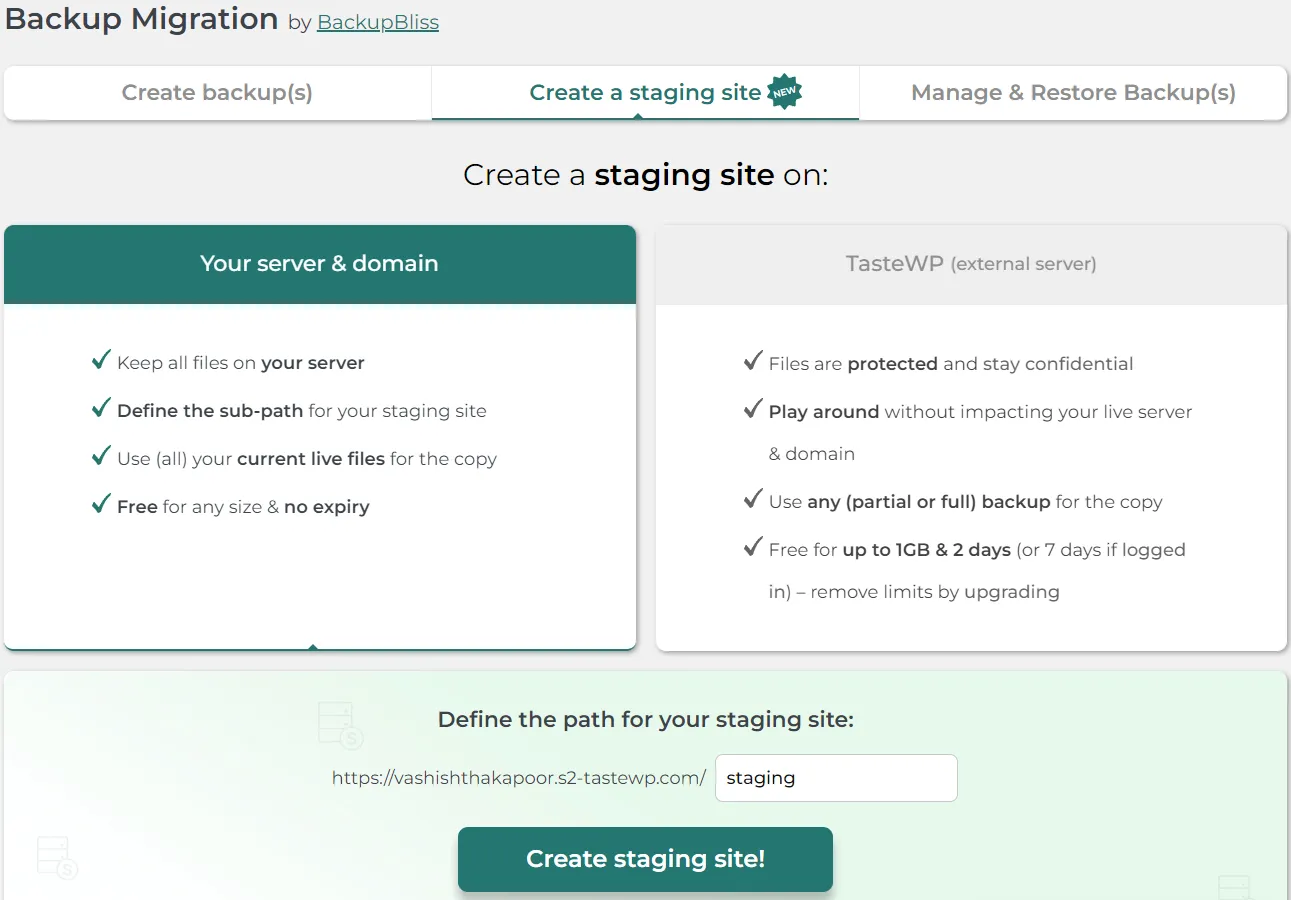Choose TasteWP external server option
Image resolution: width=1291 pixels, height=900 pixels.
[x=971, y=264]
